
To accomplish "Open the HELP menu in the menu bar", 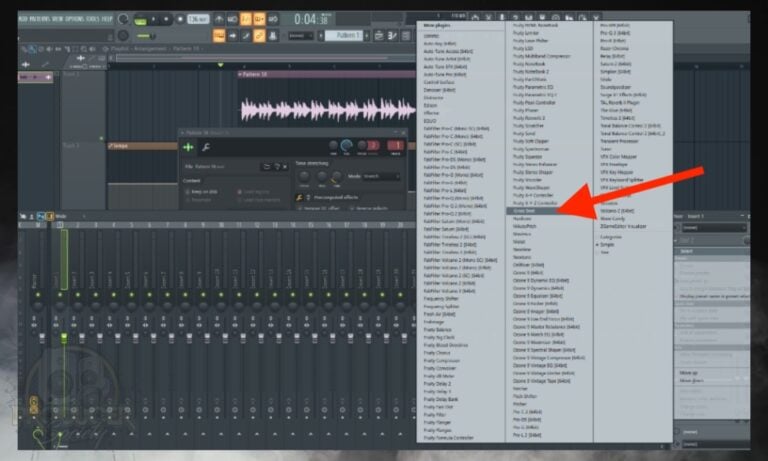I will click(x=106, y=19).
